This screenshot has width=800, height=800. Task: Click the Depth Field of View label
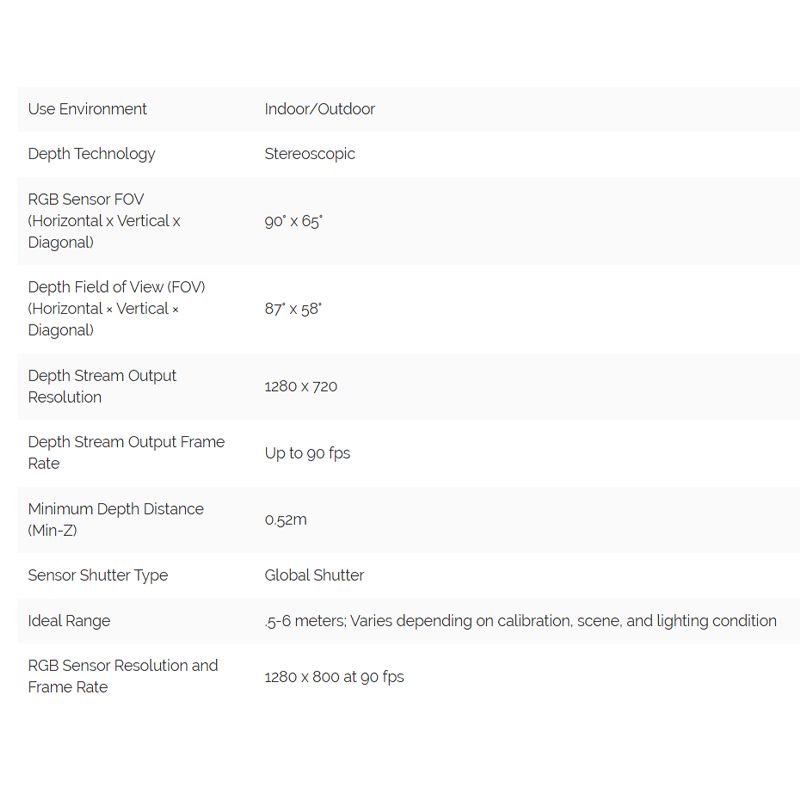tap(116, 309)
